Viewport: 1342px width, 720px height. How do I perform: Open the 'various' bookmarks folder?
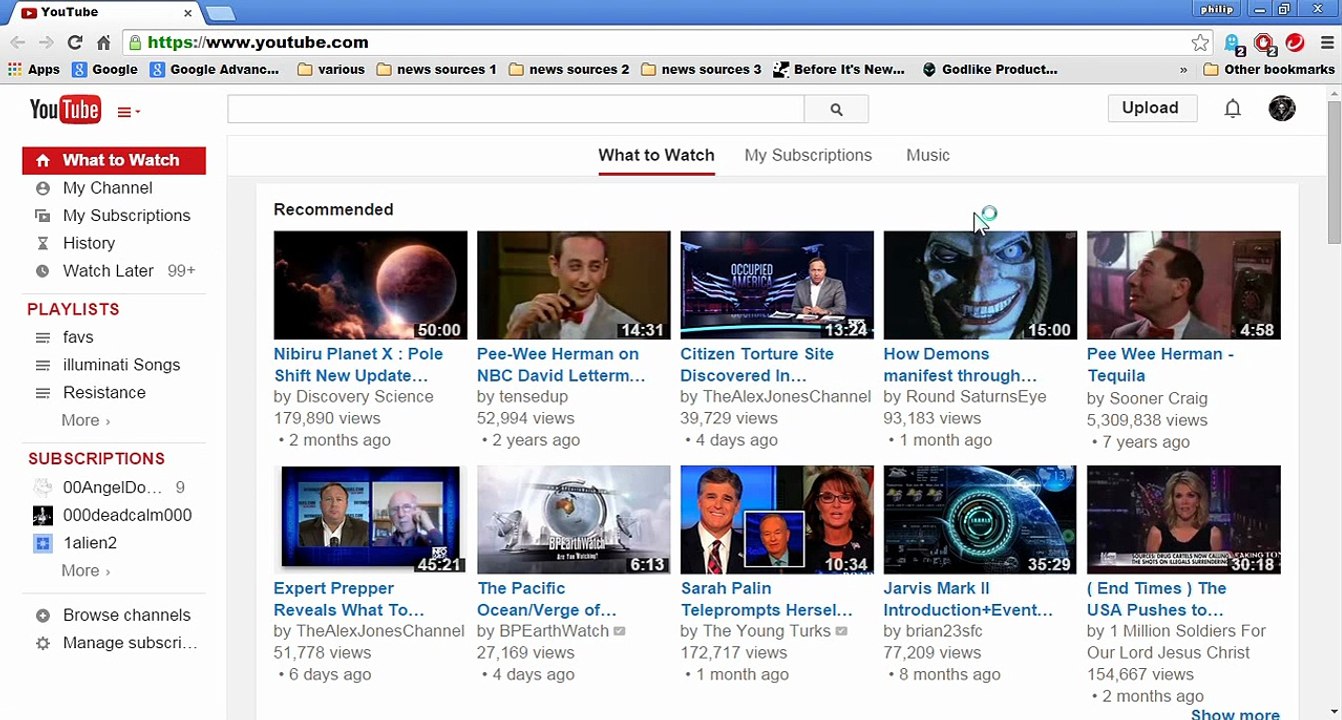(x=331, y=69)
